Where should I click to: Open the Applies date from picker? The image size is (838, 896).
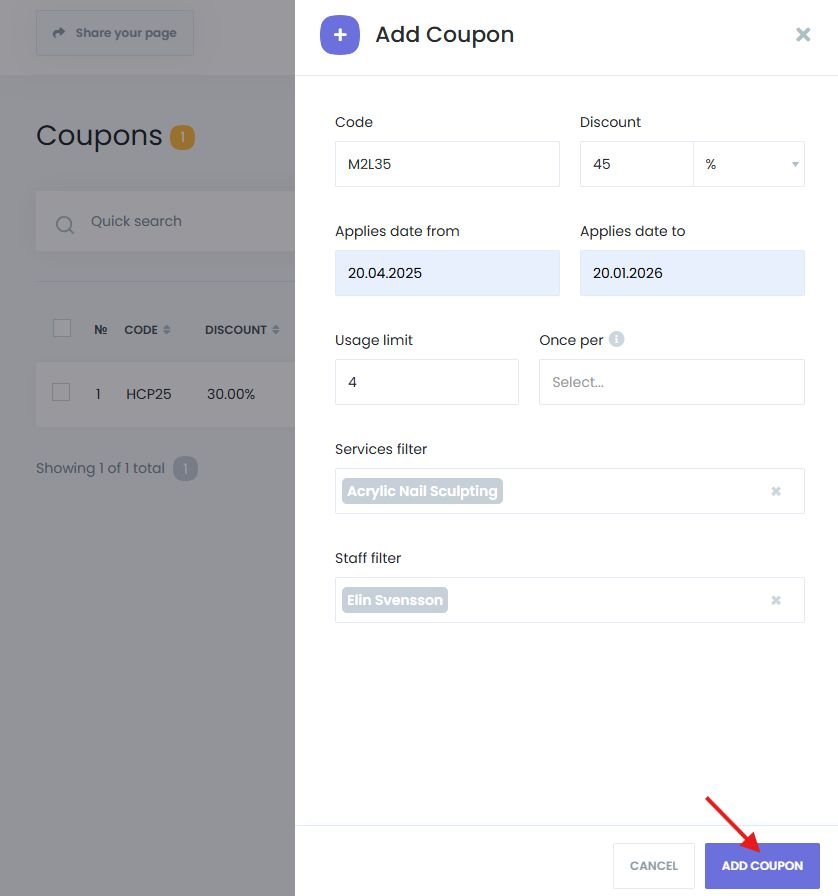click(x=447, y=272)
